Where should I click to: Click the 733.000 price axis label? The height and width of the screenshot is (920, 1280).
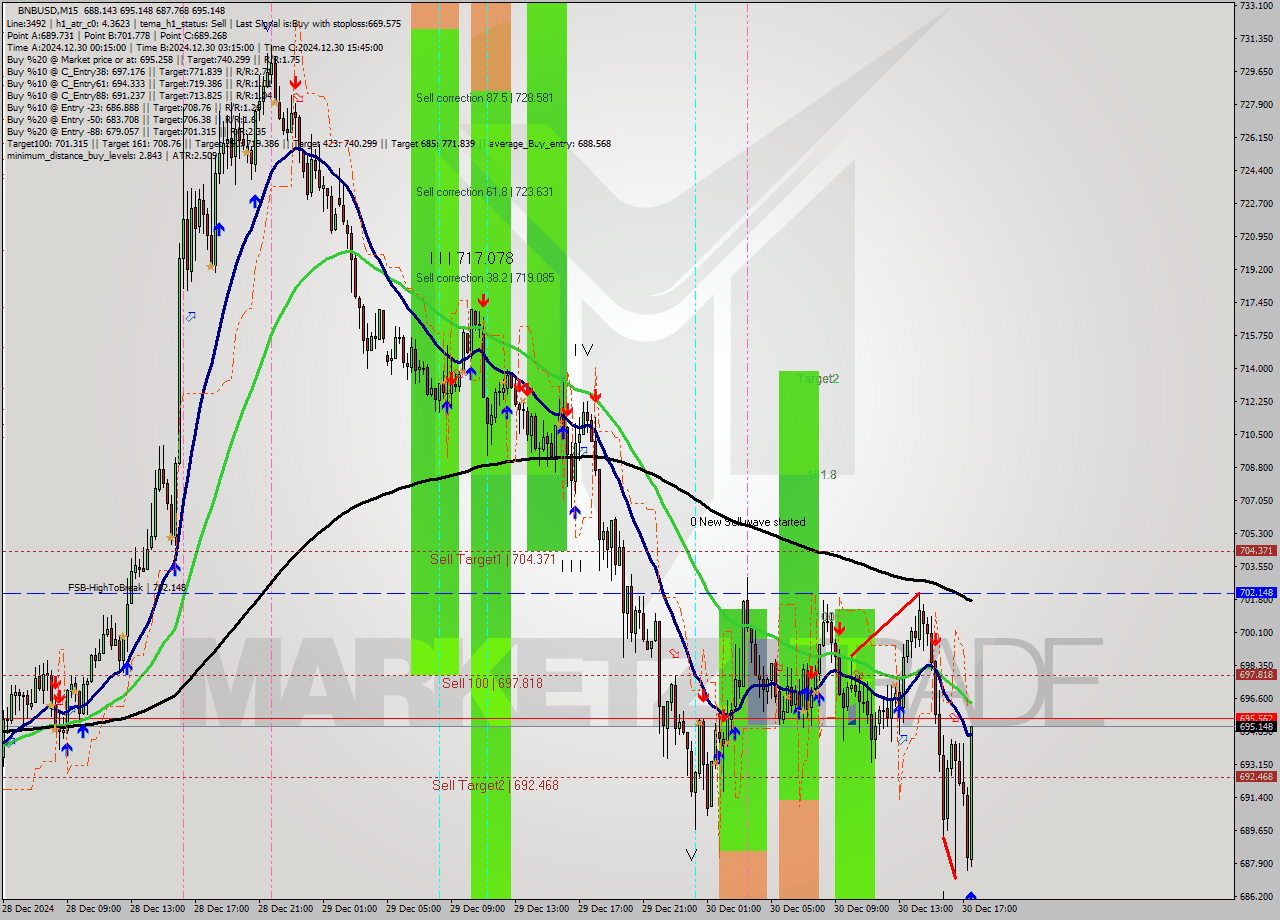coord(1256,5)
